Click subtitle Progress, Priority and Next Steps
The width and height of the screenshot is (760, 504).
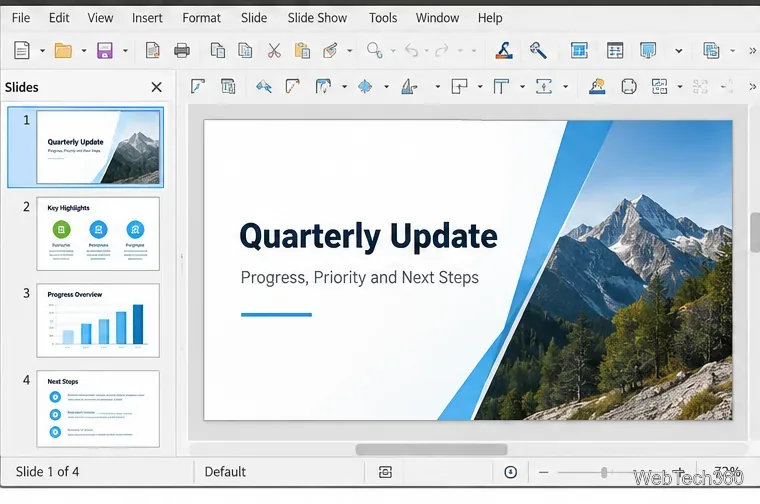pyautogui.click(x=360, y=278)
